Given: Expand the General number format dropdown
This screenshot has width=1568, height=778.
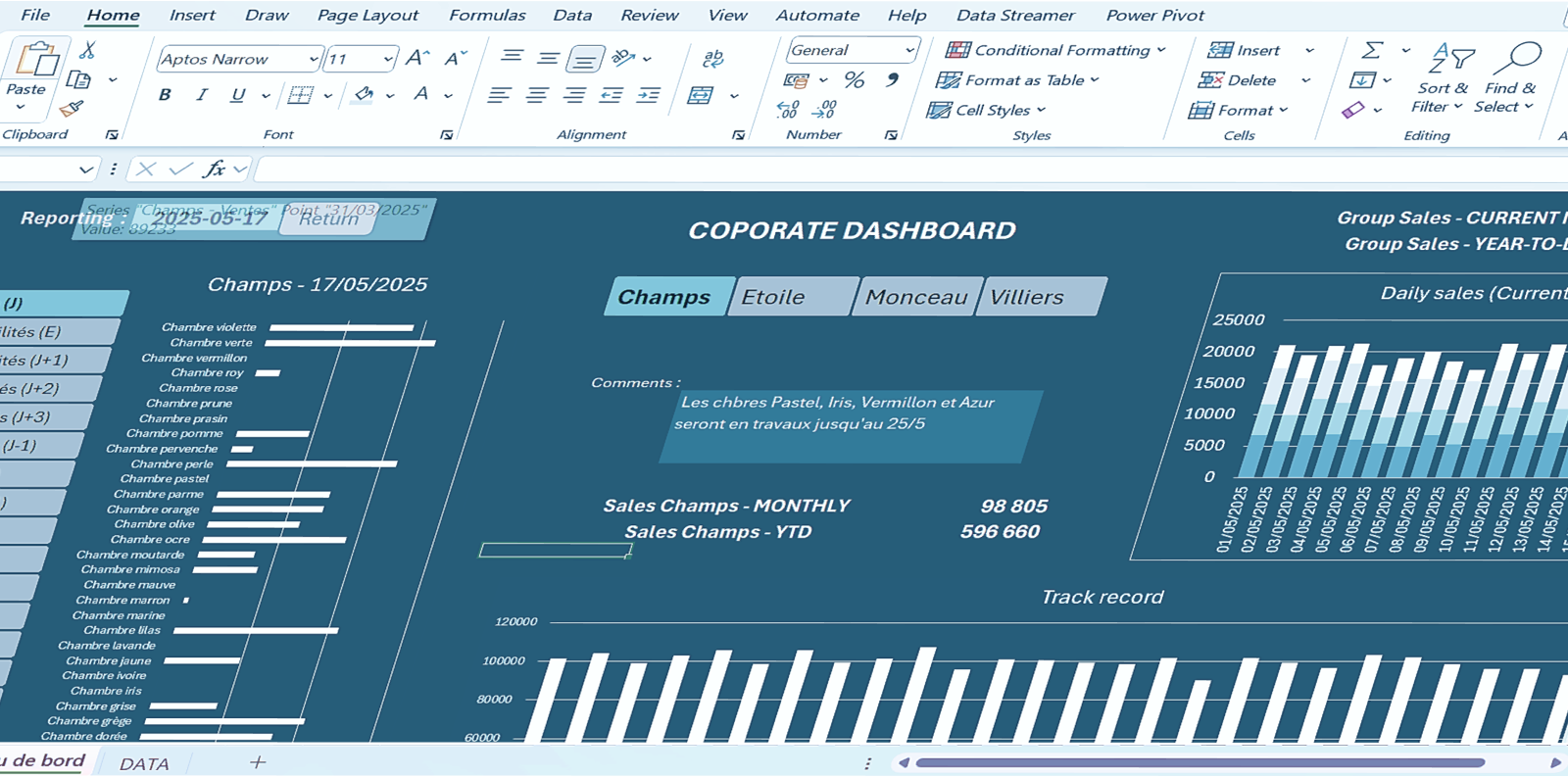Looking at the screenshot, I should point(909,50).
